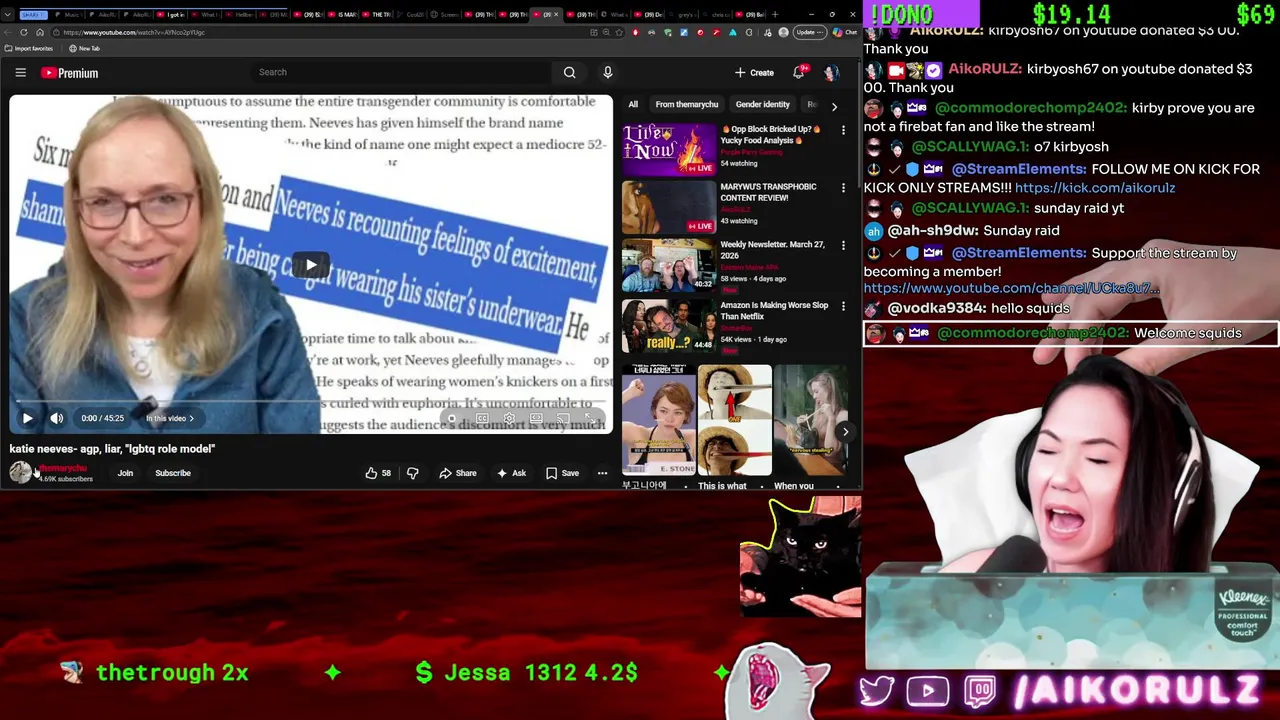Share the video using Share button
Screen dimensions: 1280x720
coord(458,473)
